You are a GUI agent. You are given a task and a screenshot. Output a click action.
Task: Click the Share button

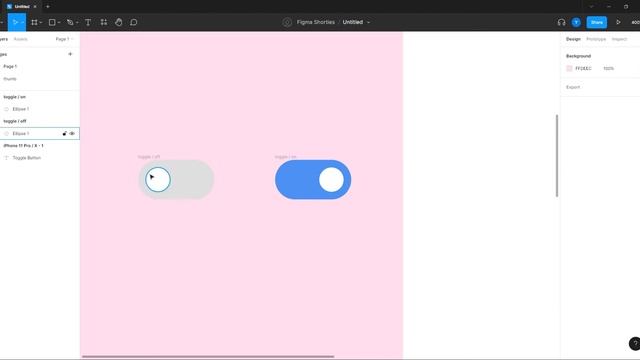[x=596, y=22]
